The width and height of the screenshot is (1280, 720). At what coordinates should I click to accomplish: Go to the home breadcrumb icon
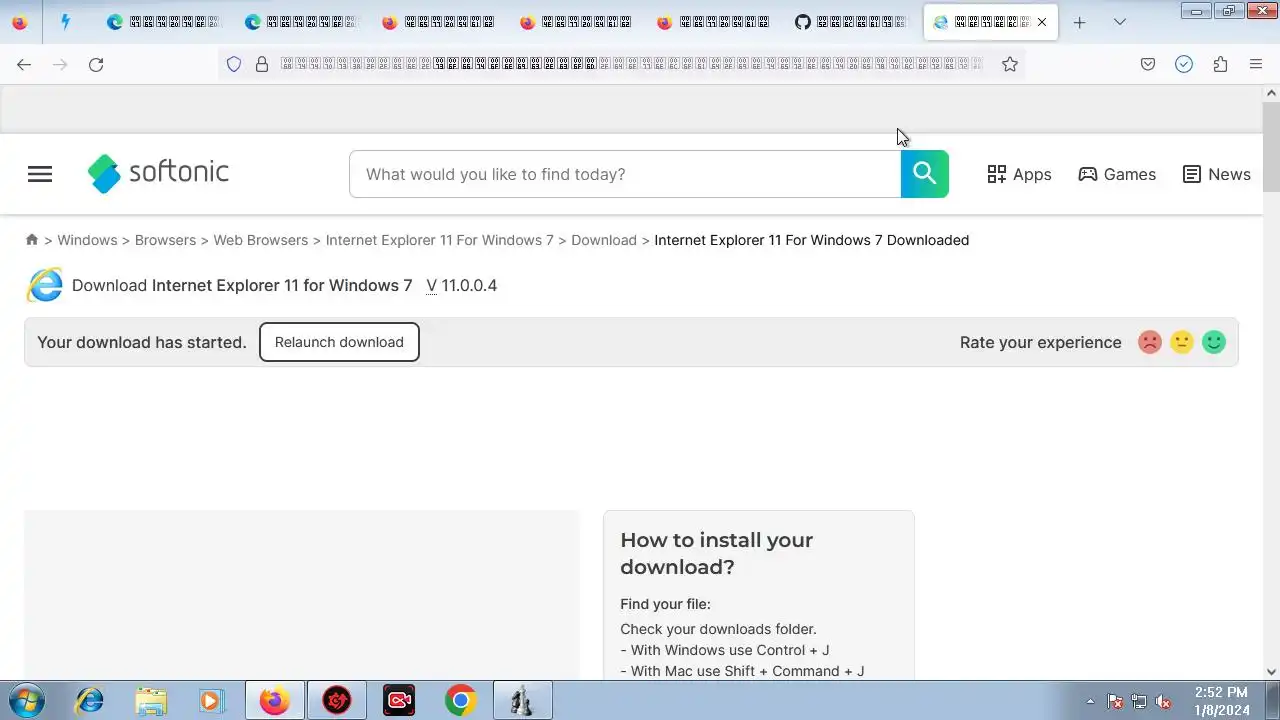coord(32,240)
